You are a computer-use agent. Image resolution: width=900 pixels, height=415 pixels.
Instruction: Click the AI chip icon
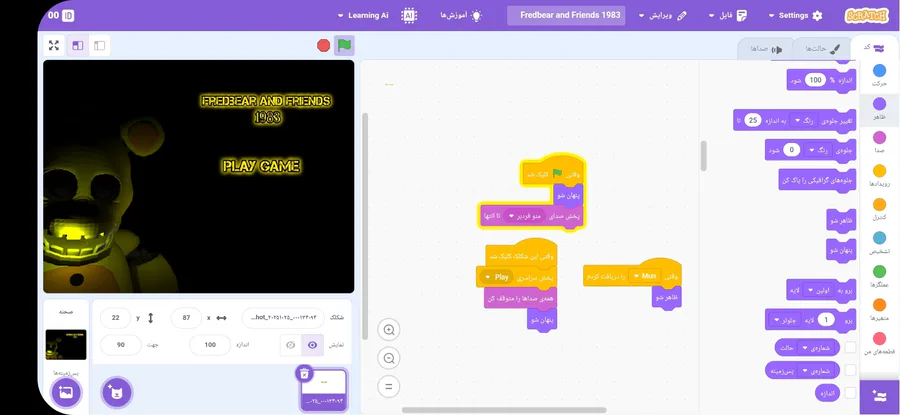click(409, 15)
